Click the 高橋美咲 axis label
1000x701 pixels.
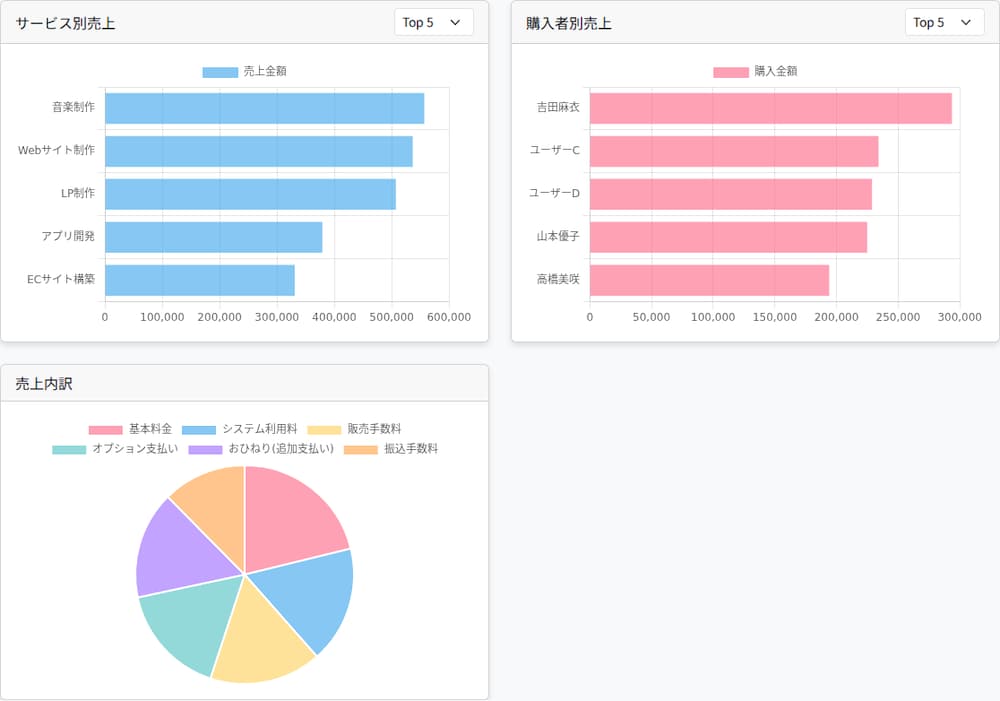click(x=558, y=279)
